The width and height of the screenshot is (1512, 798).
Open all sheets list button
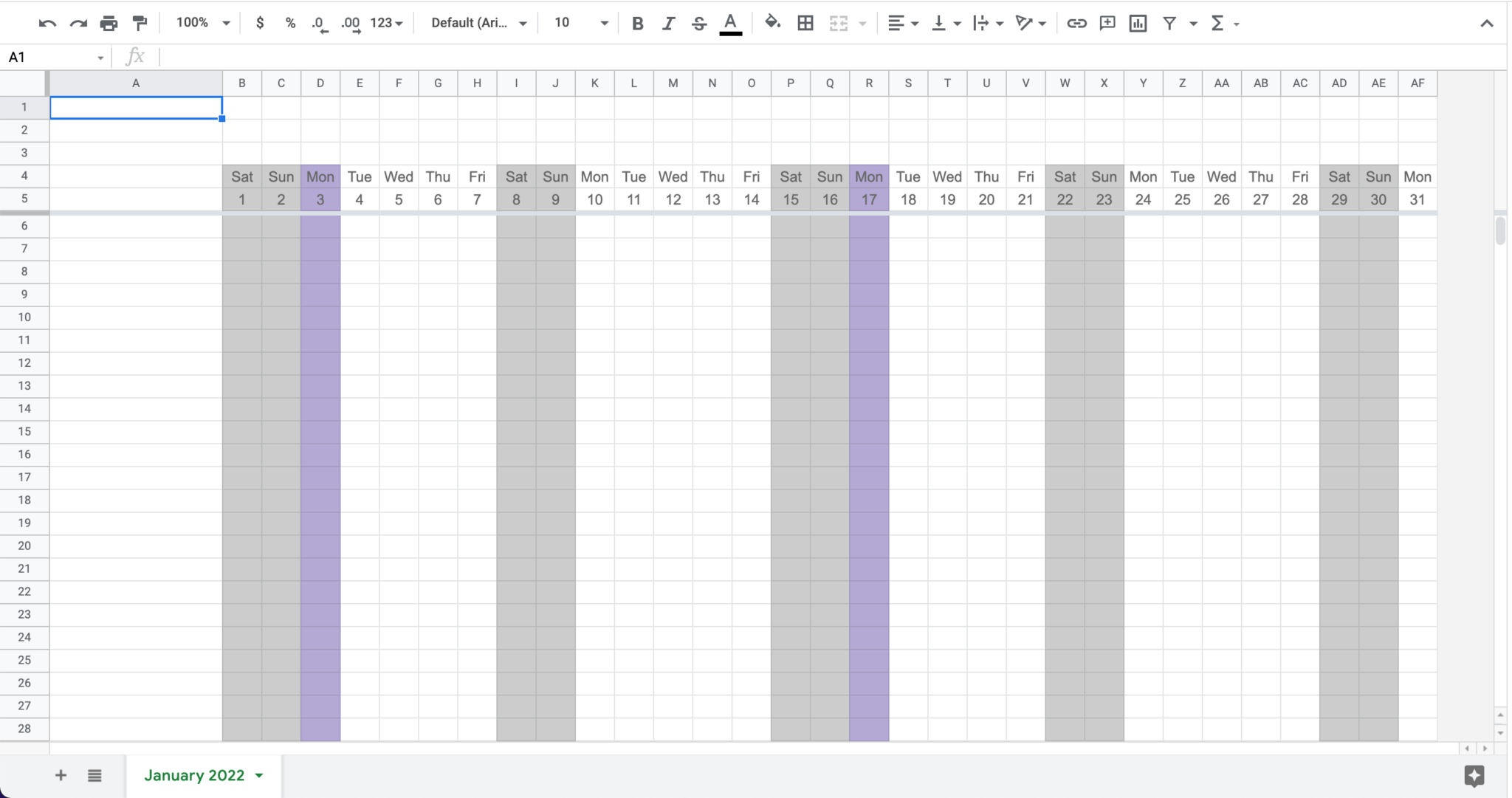94,775
